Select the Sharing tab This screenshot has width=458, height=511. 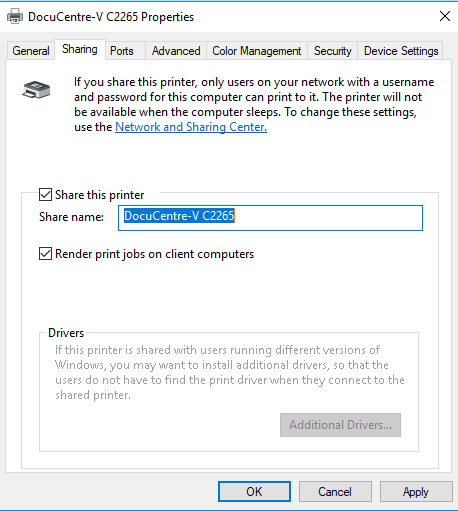[x=80, y=49]
